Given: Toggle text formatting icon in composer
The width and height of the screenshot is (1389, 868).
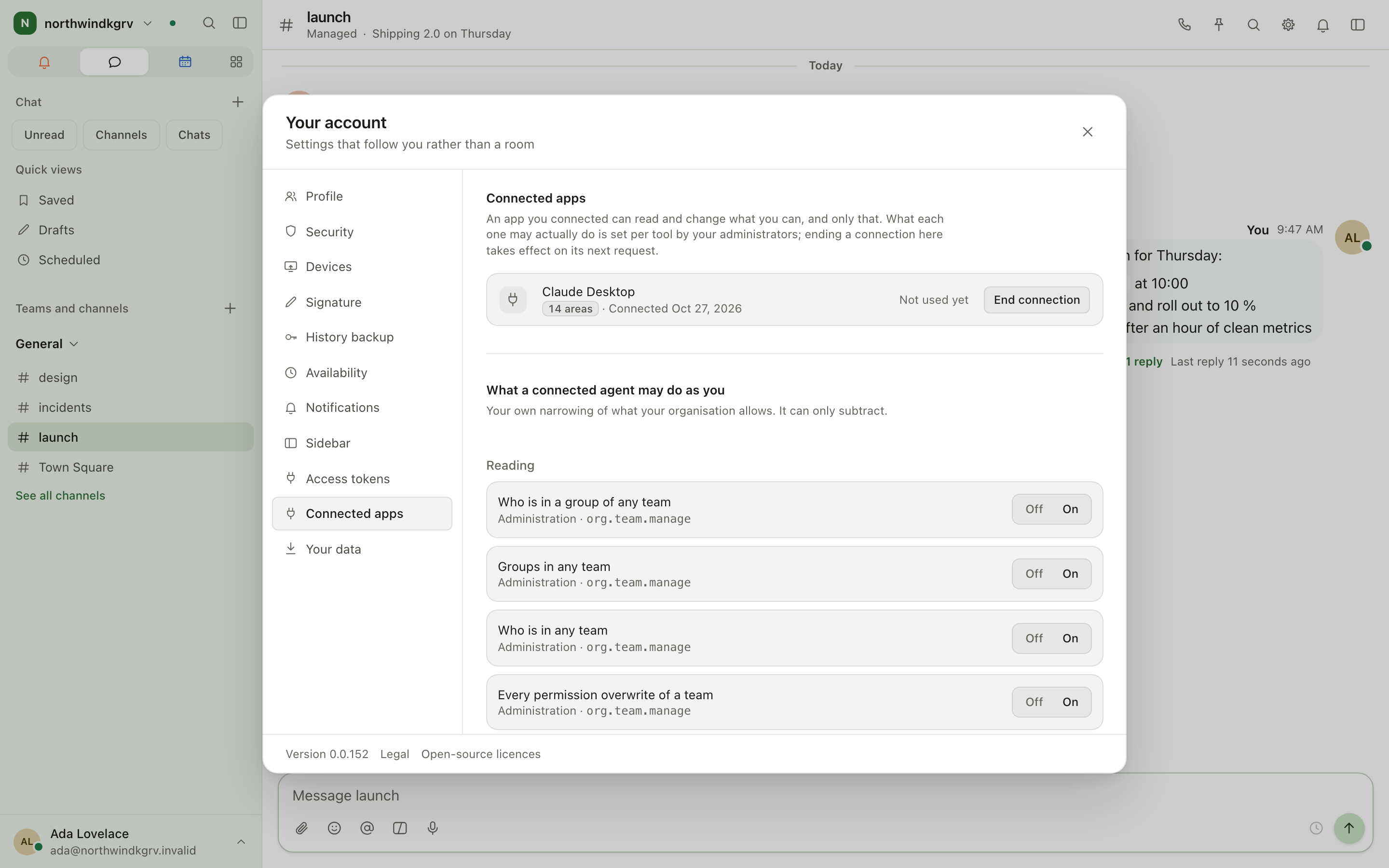Looking at the screenshot, I should [x=400, y=828].
